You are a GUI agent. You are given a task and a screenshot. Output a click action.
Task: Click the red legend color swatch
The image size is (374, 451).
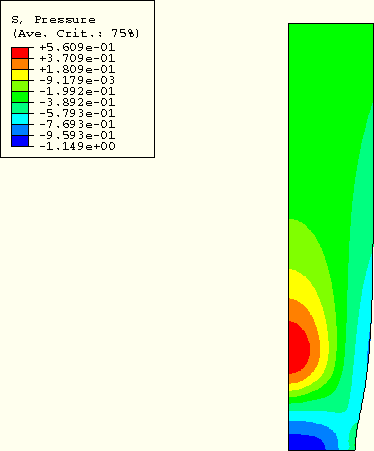point(20,53)
